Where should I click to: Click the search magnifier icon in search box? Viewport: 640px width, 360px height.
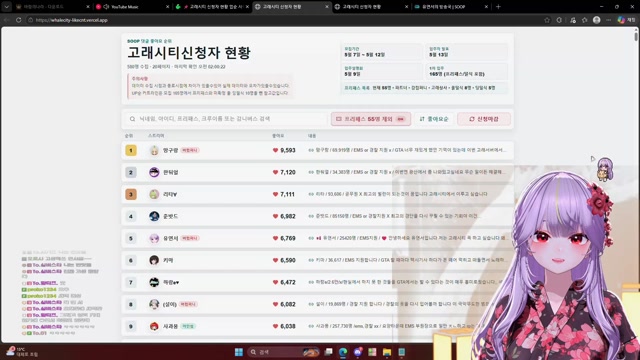click(x=132, y=119)
